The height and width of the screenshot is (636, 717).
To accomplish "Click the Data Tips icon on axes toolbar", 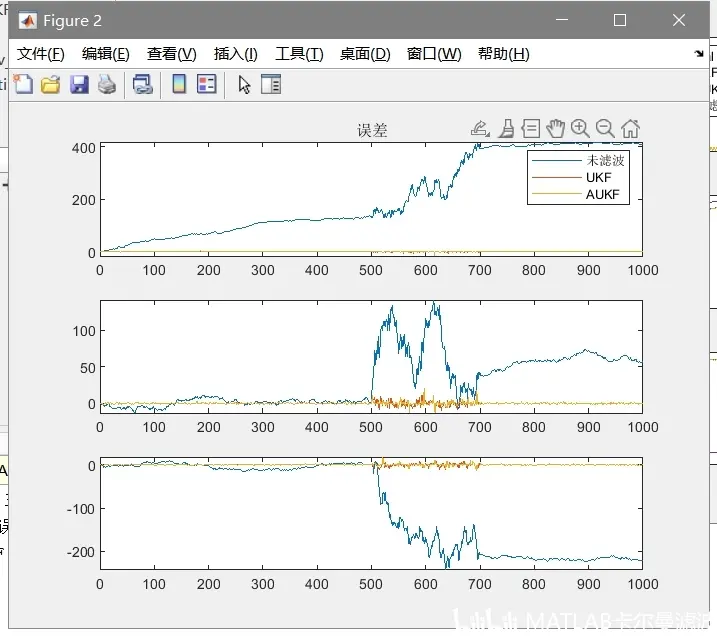I will 531,128.
